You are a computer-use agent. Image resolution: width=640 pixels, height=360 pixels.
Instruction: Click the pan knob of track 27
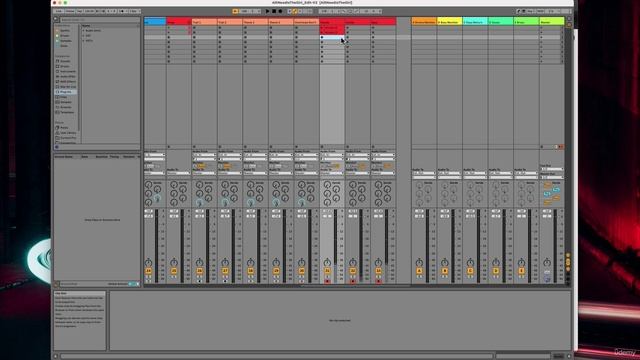pos(225,263)
